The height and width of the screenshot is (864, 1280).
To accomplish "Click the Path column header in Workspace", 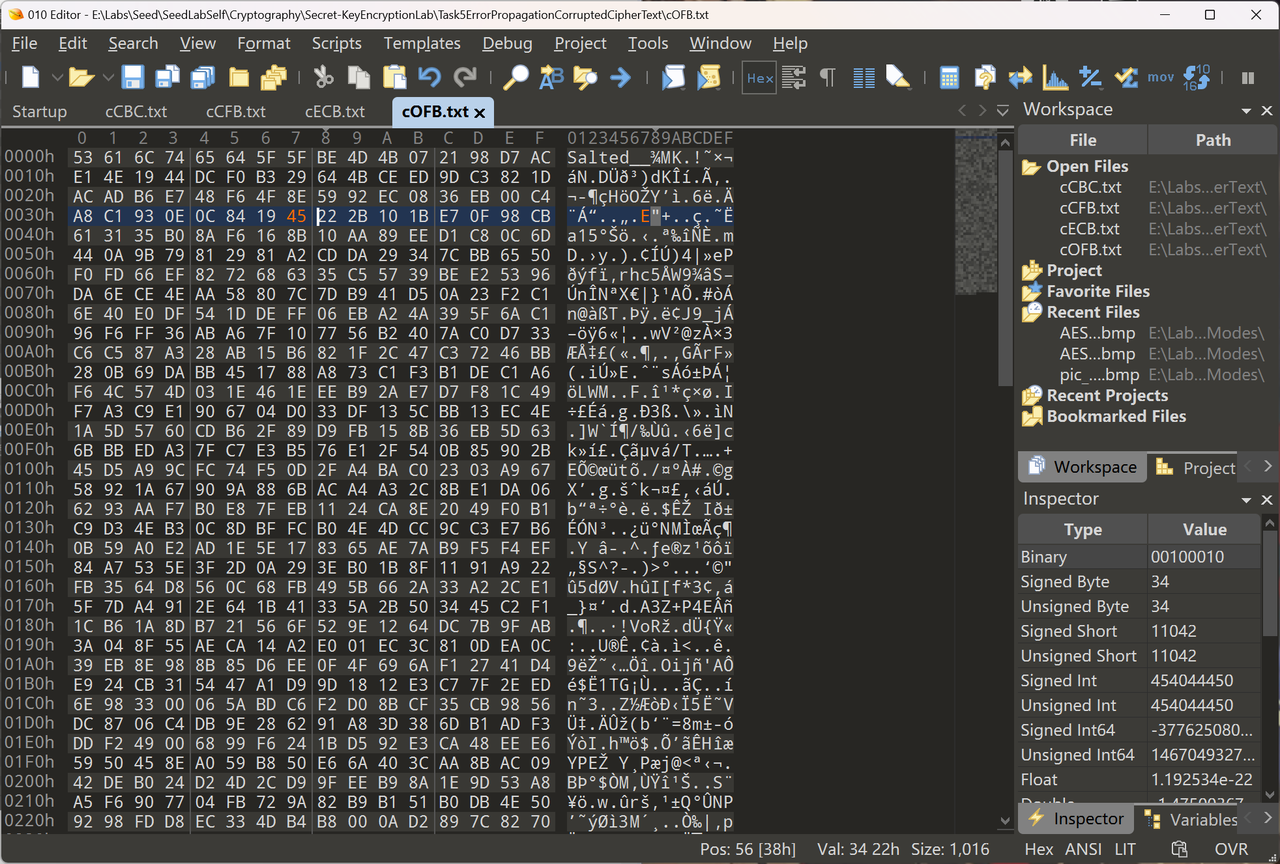I will click(x=1213, y=140).
